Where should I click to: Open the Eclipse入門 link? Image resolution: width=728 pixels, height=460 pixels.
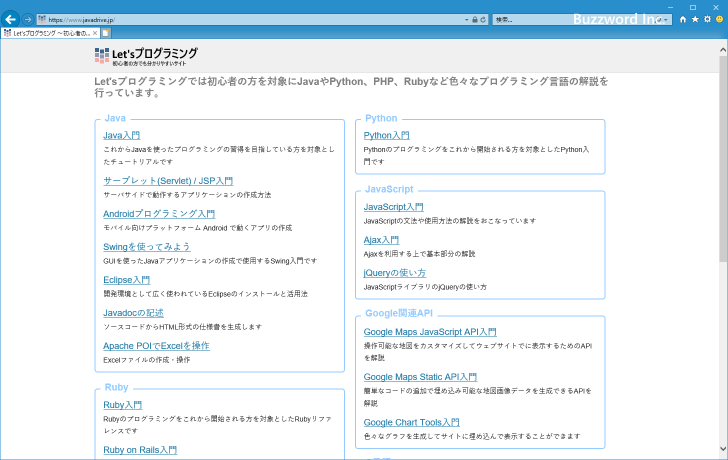click(126, 280)
